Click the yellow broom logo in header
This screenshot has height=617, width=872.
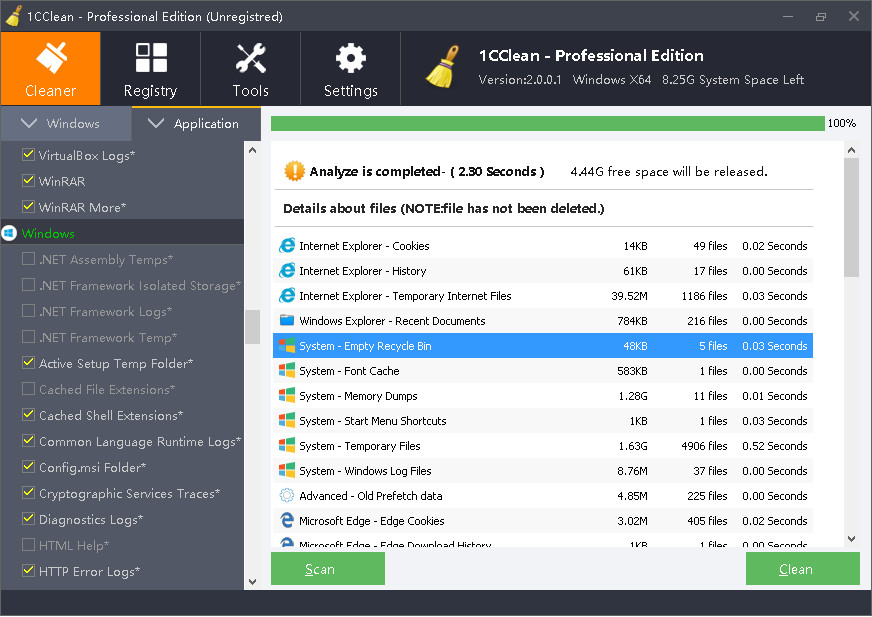click(443, 67)
